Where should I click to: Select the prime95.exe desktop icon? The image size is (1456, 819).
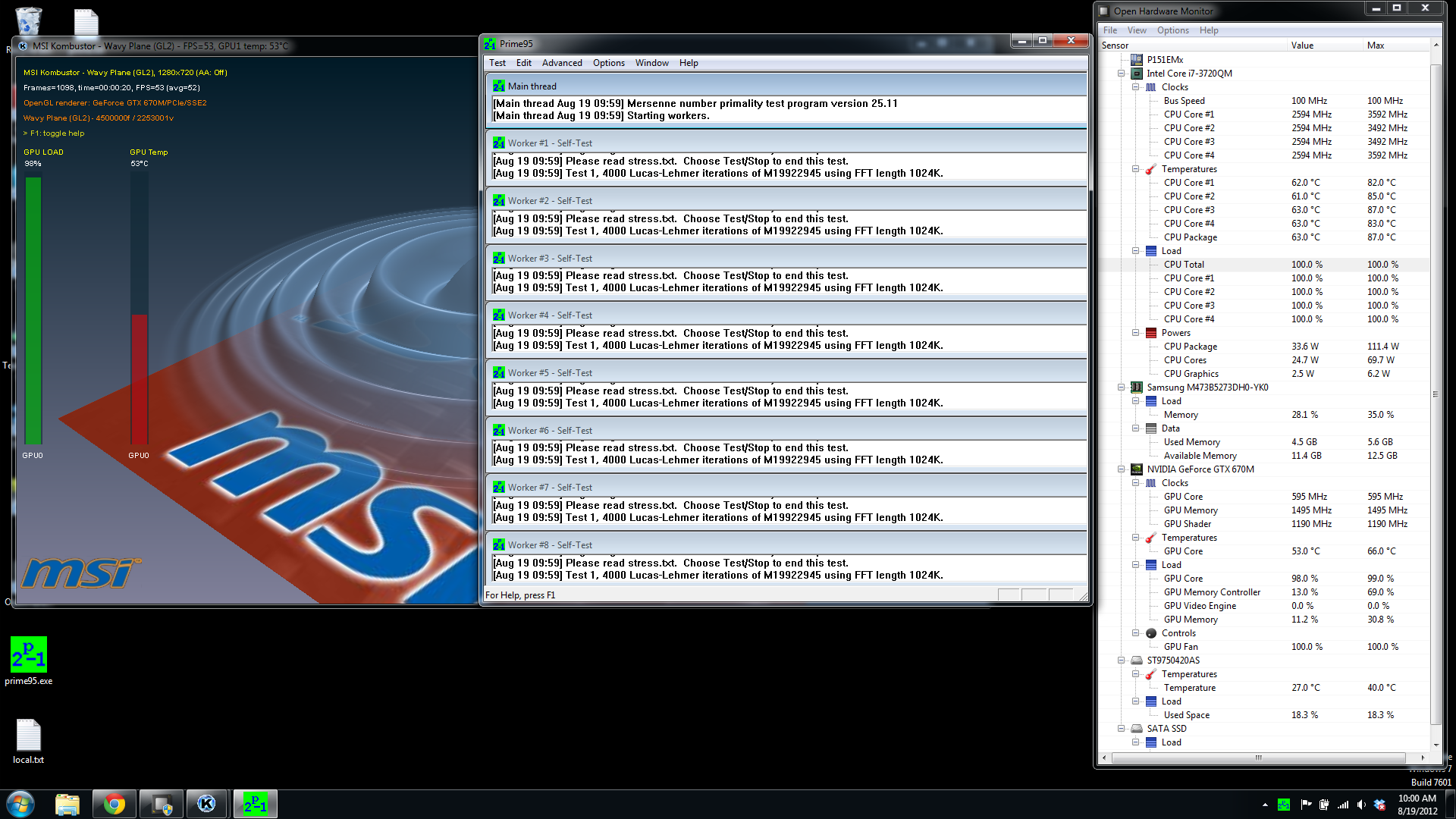tap(29, 661)
